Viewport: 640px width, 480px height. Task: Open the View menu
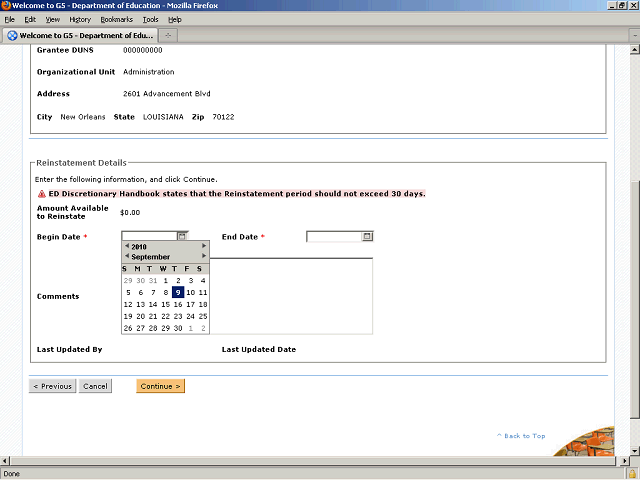pyautogui.click(x=53, y=20)
